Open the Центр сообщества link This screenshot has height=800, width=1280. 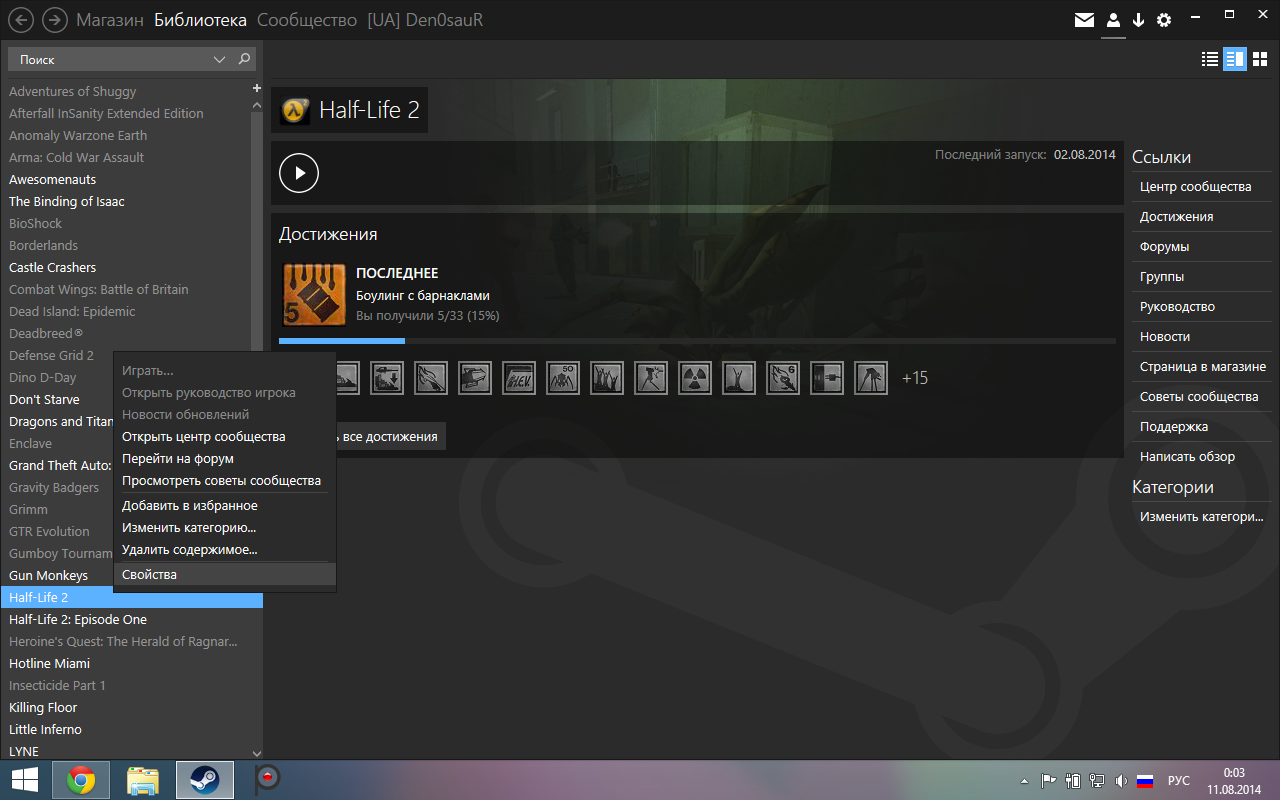tap(1195, 187)
